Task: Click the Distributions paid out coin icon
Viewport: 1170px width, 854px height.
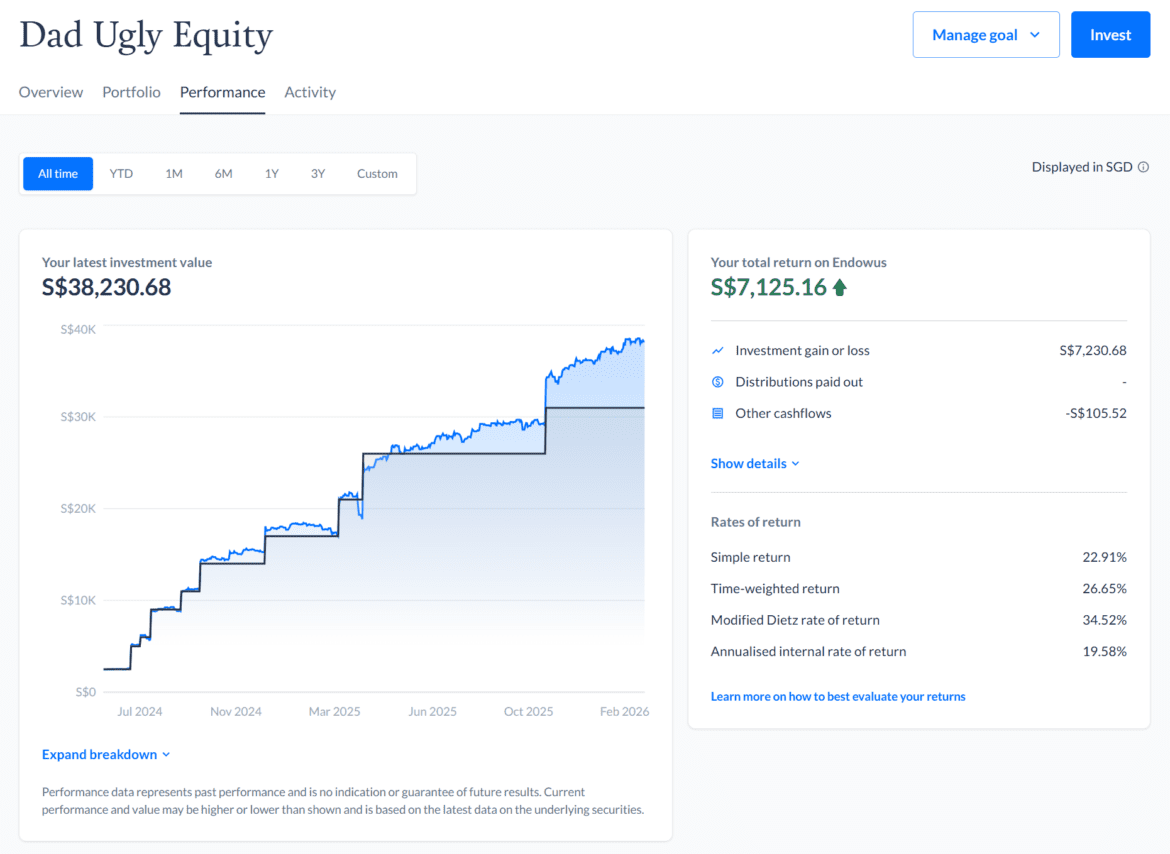Action: click(x=717, y=381)
